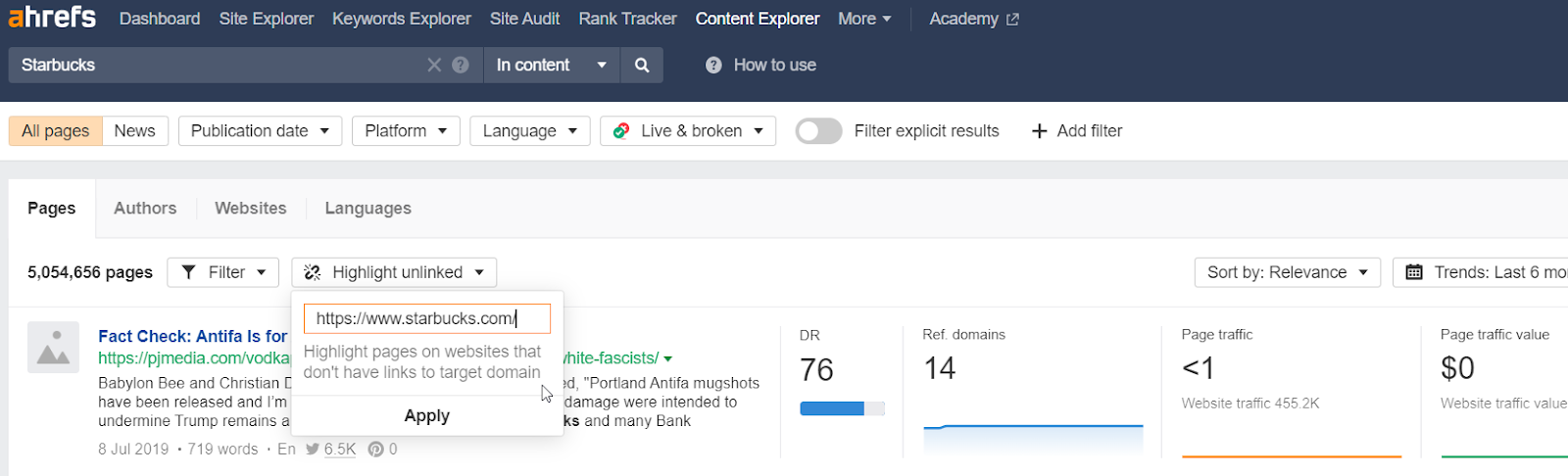
Task: Switch to the Websites tab
Action: [251, 208]
